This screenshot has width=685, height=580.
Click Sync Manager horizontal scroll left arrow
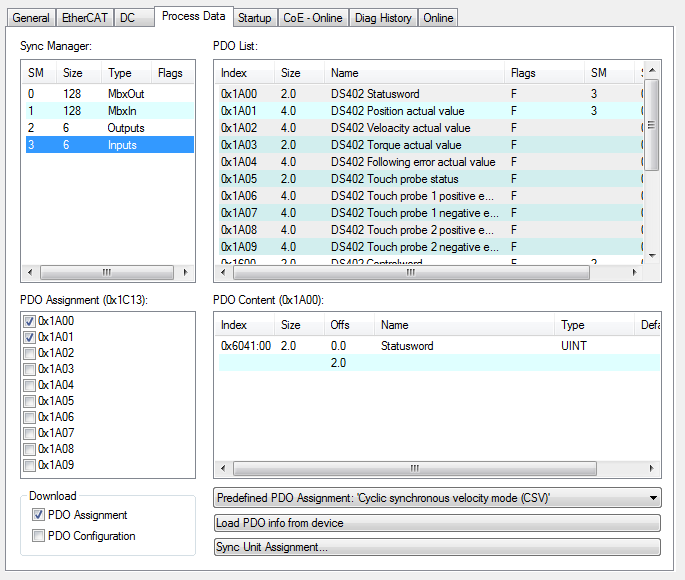point(30,273)
